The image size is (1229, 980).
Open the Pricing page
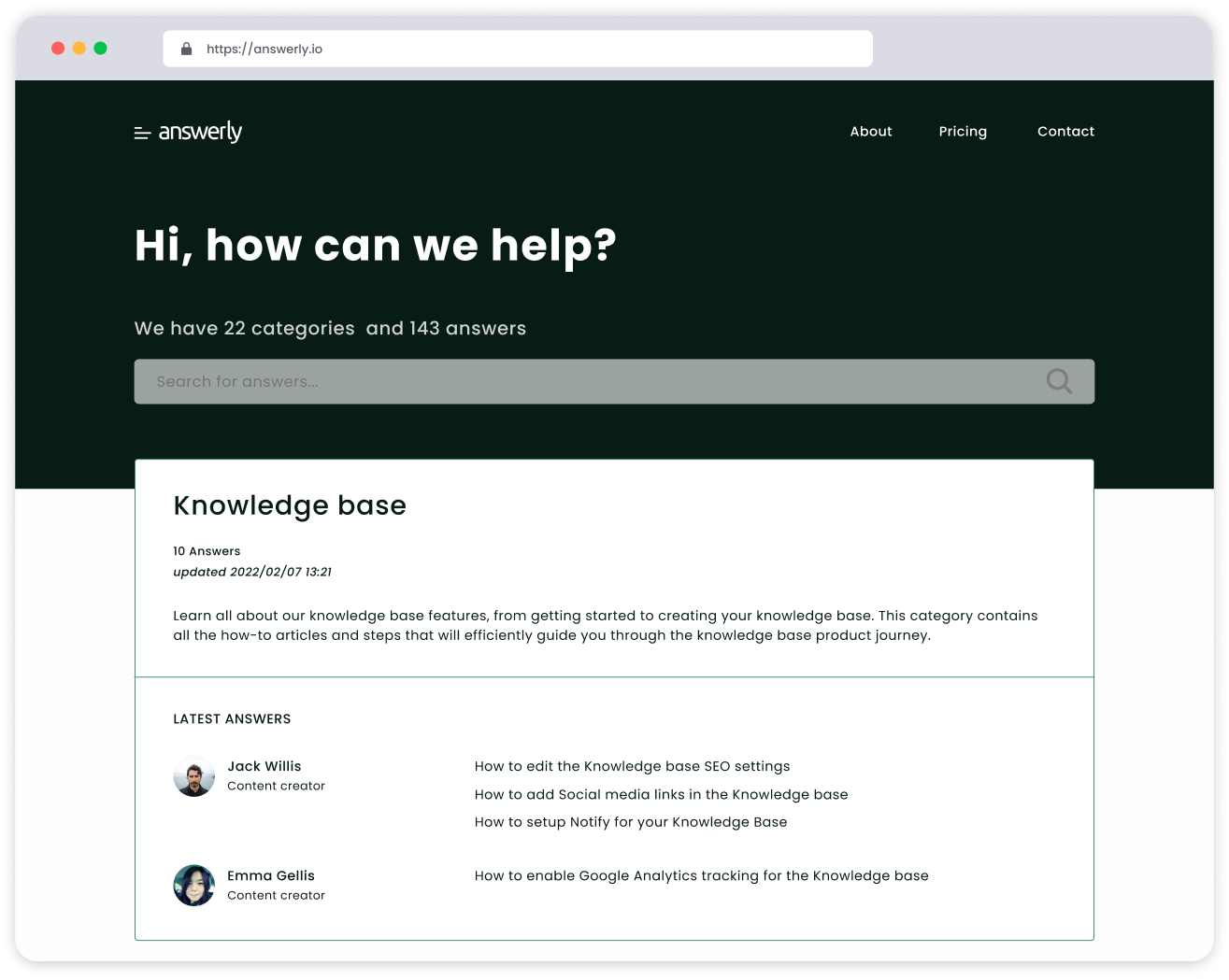(963, 132)
